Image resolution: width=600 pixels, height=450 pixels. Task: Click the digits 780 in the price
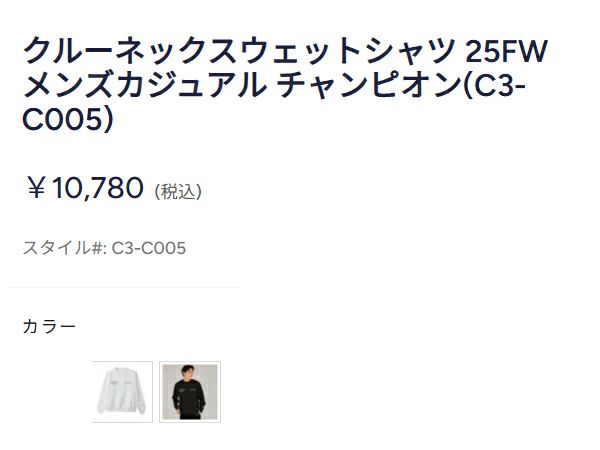click(x=117, y=188)
